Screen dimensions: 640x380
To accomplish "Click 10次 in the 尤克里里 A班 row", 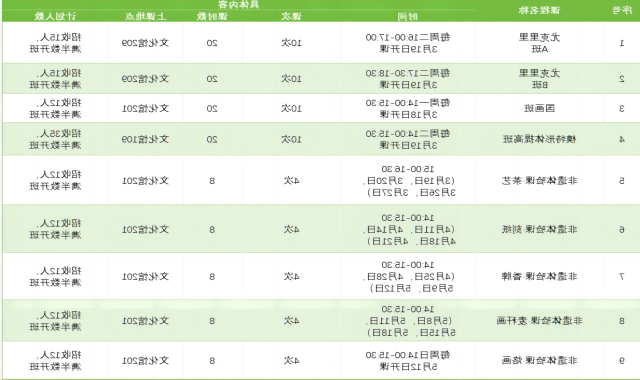I will click(291, 43).
